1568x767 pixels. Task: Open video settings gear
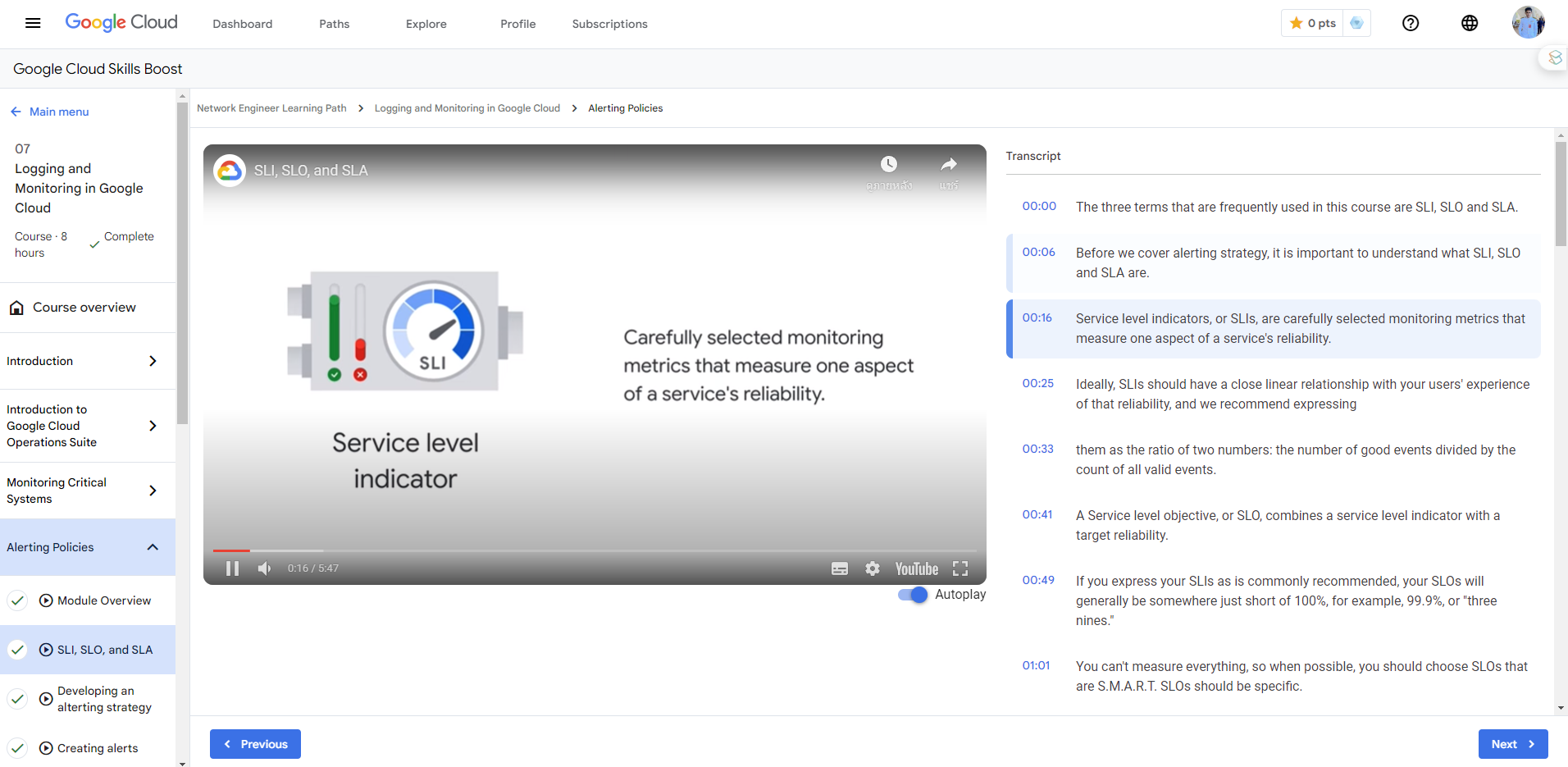point(872,568)
